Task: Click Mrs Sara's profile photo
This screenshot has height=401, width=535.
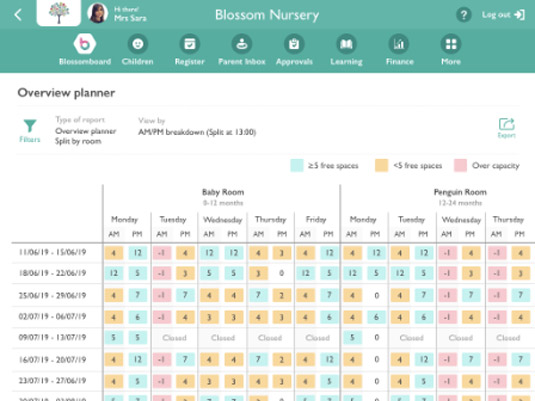Action: click(x=98, y=13)
